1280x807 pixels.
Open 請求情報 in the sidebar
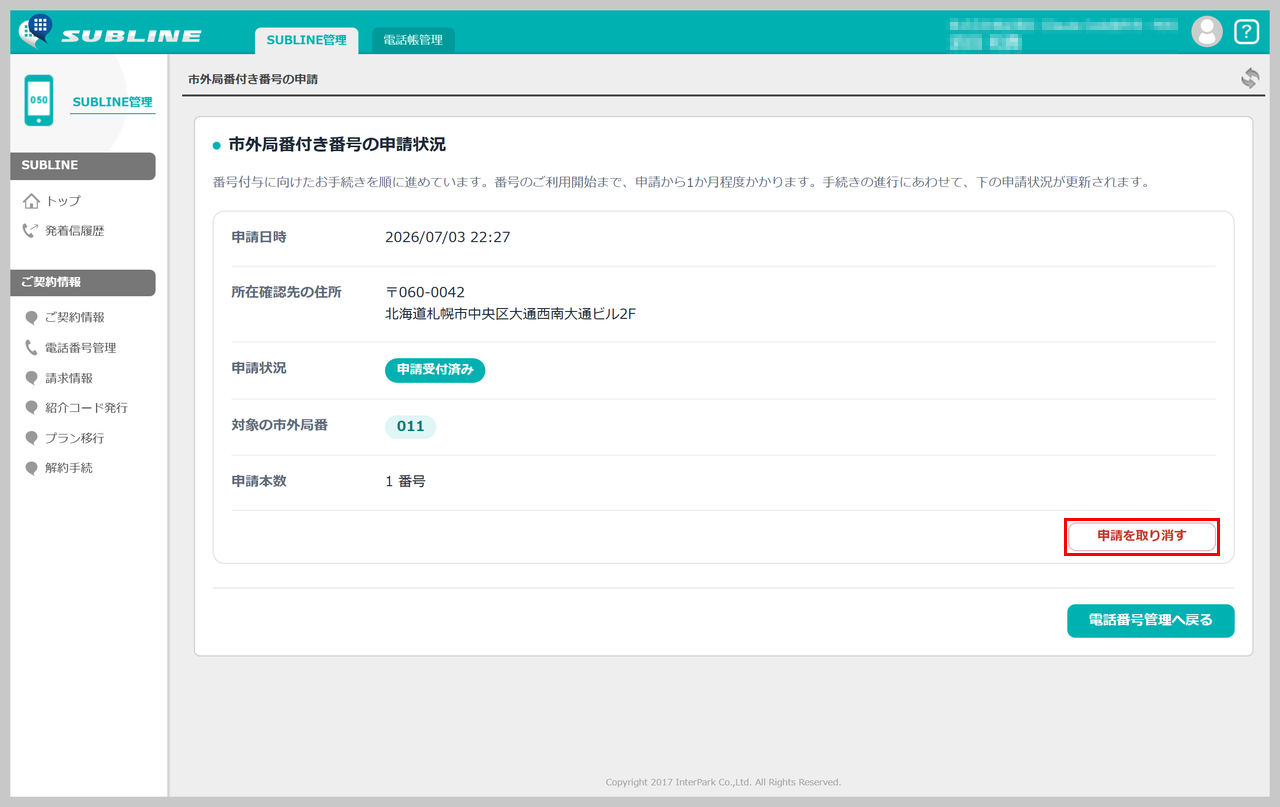click(x=69, y=378)
